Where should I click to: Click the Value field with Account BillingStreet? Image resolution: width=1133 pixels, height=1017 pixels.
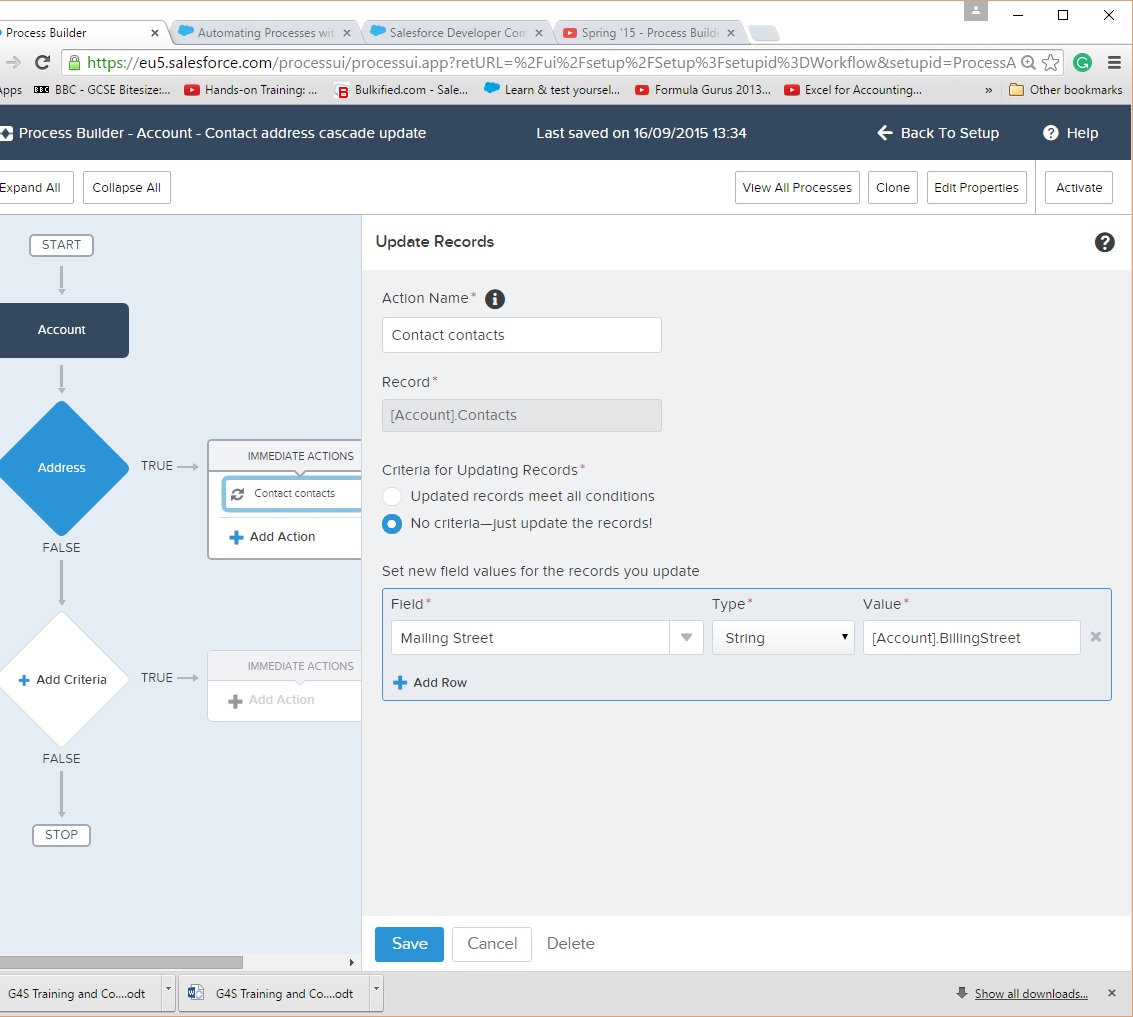click(x=972, y=638)
